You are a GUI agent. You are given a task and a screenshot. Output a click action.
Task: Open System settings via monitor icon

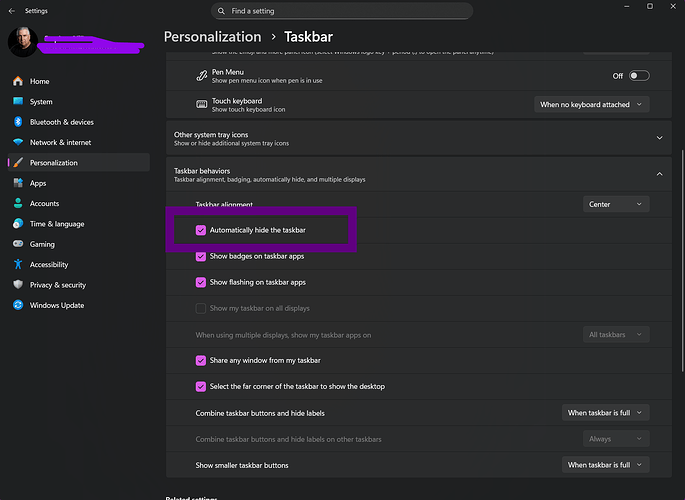[18, 101]
